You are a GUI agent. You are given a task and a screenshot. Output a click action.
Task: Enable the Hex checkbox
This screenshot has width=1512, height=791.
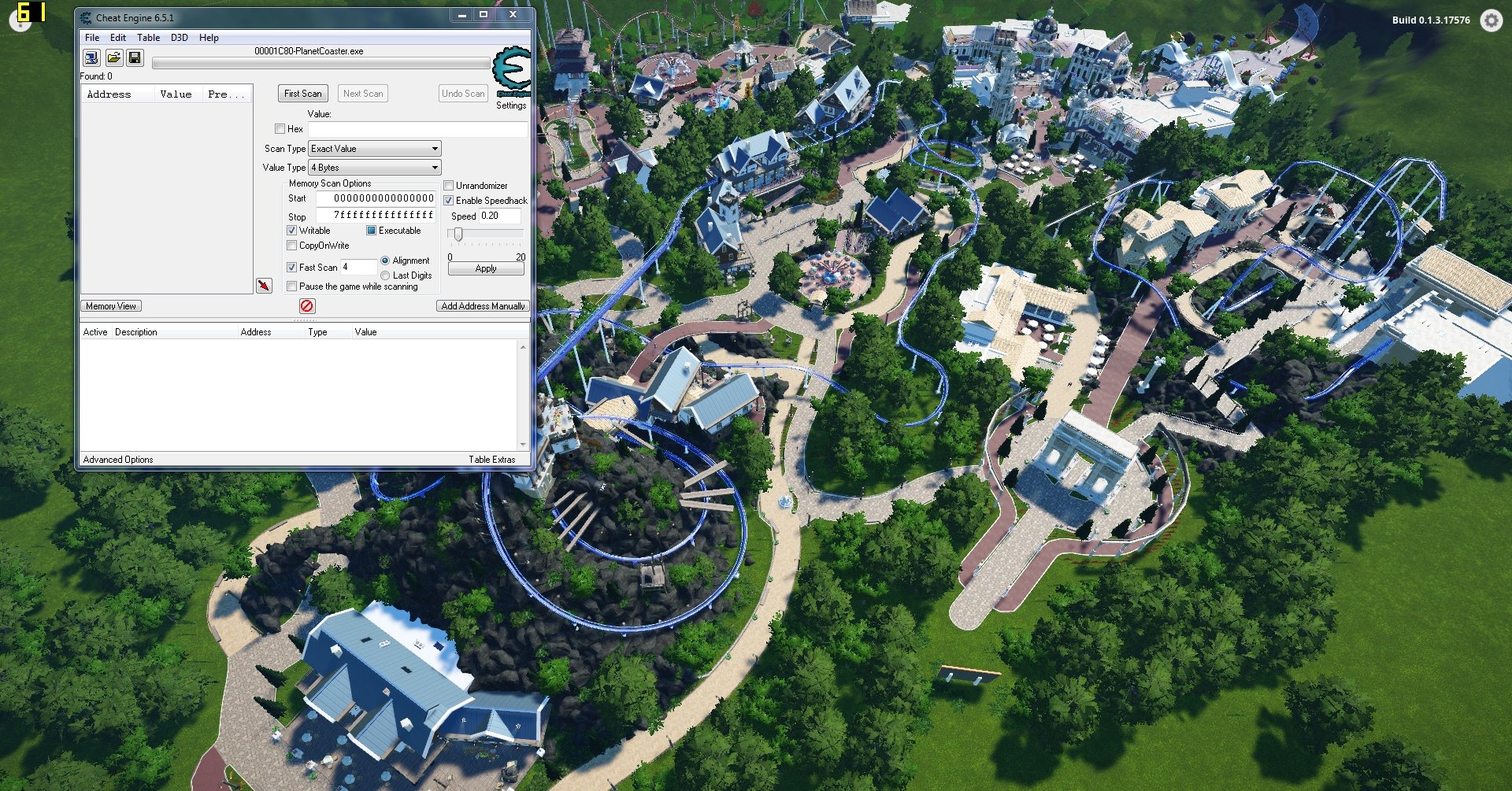pos(280,129)
